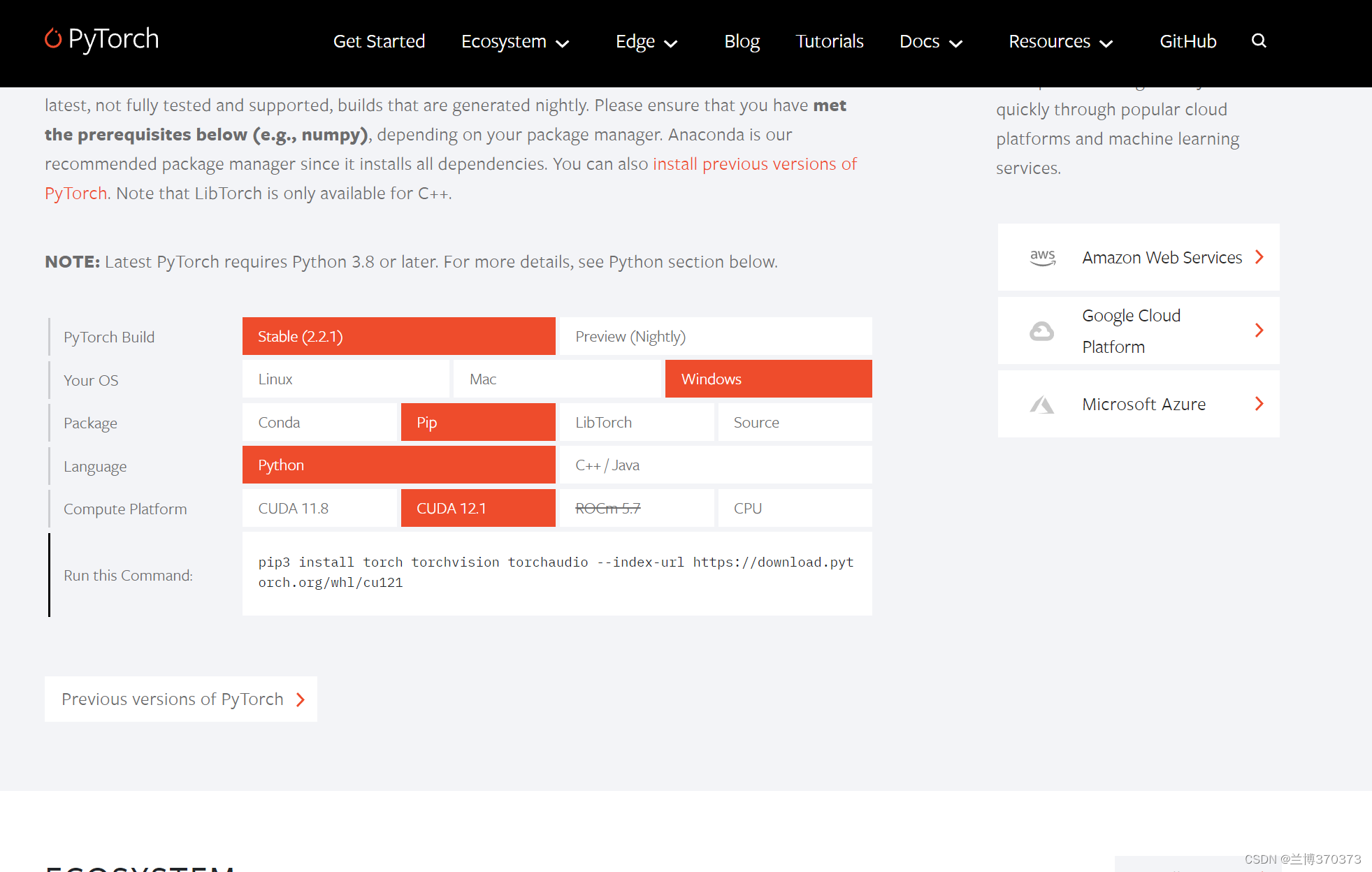Click arrow beside Previous versions of PyTorch
The image size is (1372, 872).
coord(301,699)
